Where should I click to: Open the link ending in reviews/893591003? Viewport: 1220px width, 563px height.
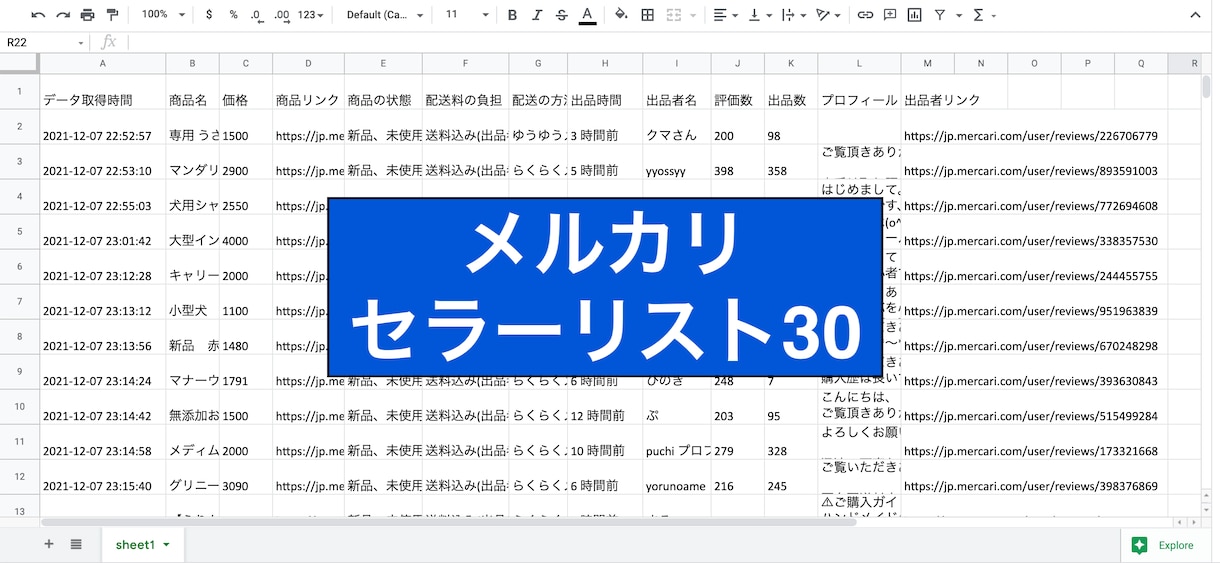[1031, 171]
